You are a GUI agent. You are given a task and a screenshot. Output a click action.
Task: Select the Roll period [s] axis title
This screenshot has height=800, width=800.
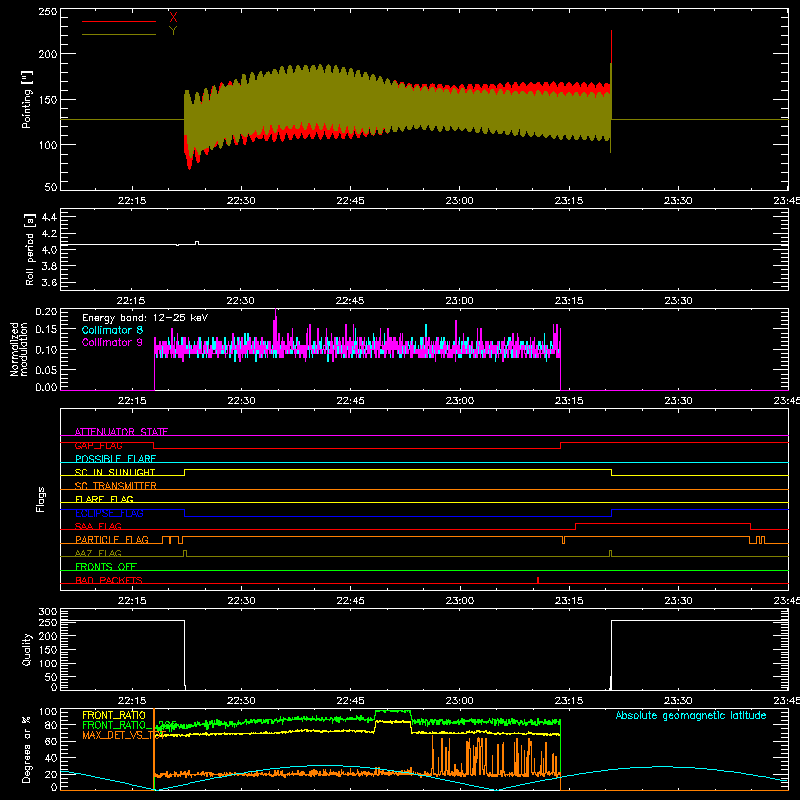[30, 249]
